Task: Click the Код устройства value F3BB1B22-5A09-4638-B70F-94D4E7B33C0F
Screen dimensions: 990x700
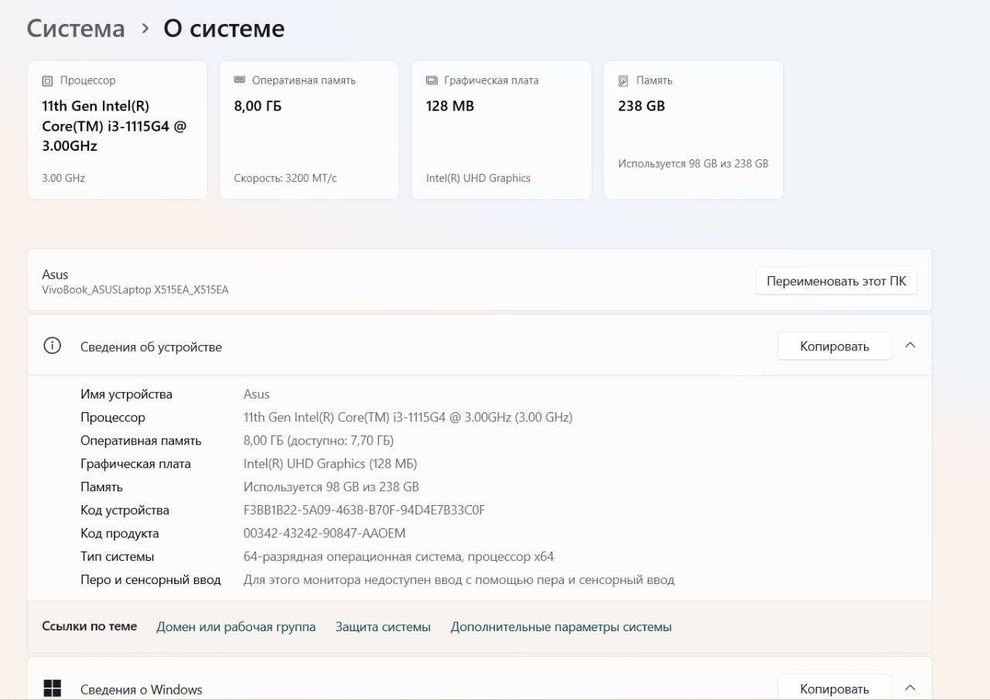Action: point(364,510)
